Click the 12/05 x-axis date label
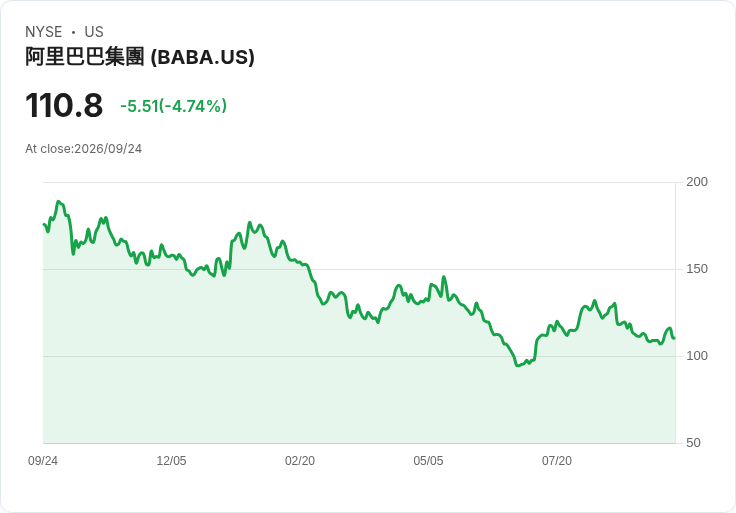This screenshot has height=513, width=736. coord(171,461)
